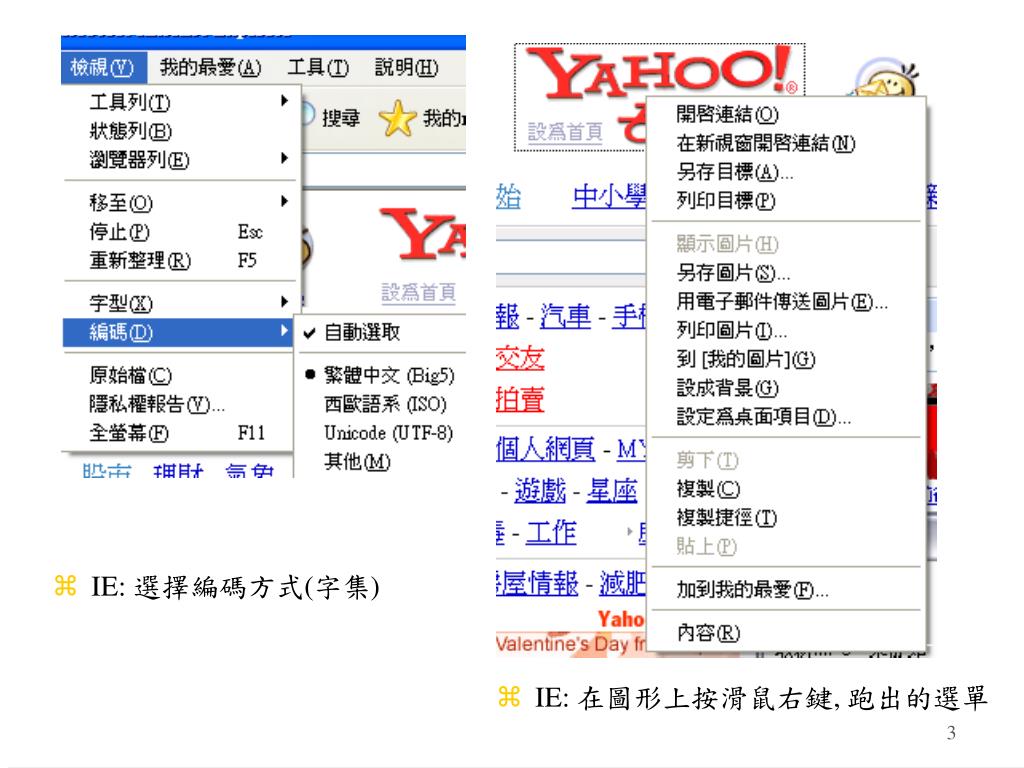Open the 說明(H) menu
Image resolution: width=1024 pixels, height=768 pixels.
tap(406, 67)
